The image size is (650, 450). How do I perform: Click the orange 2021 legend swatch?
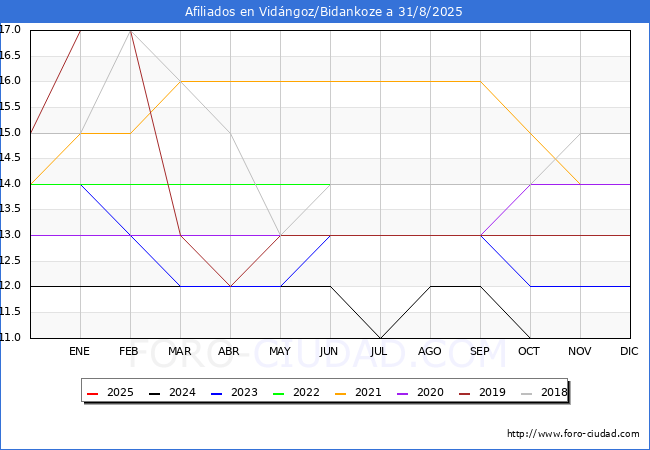[x=340, y=393]
